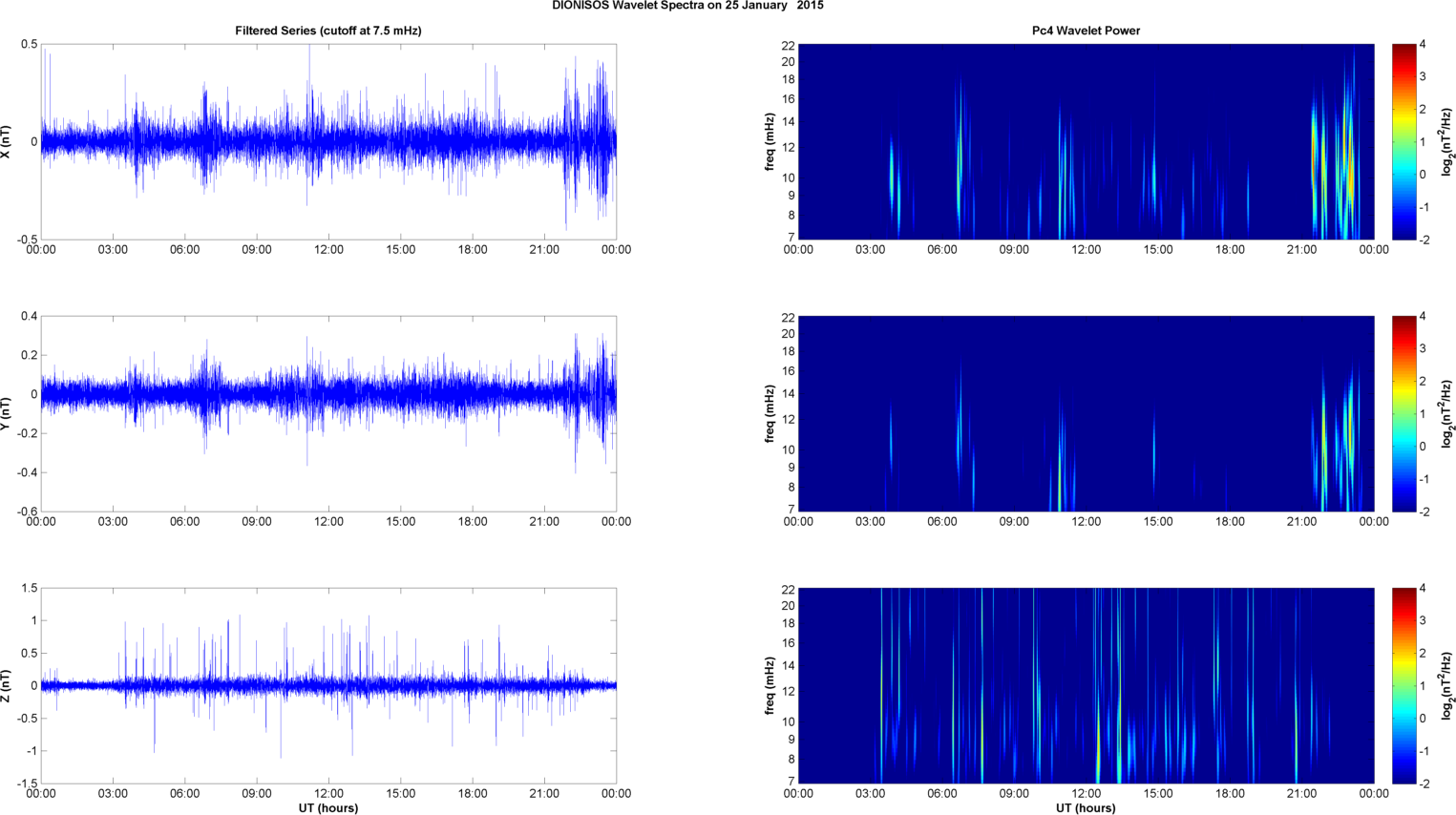Click the 06:00 tick under the middle spectrogram

[x=942, y=522]
